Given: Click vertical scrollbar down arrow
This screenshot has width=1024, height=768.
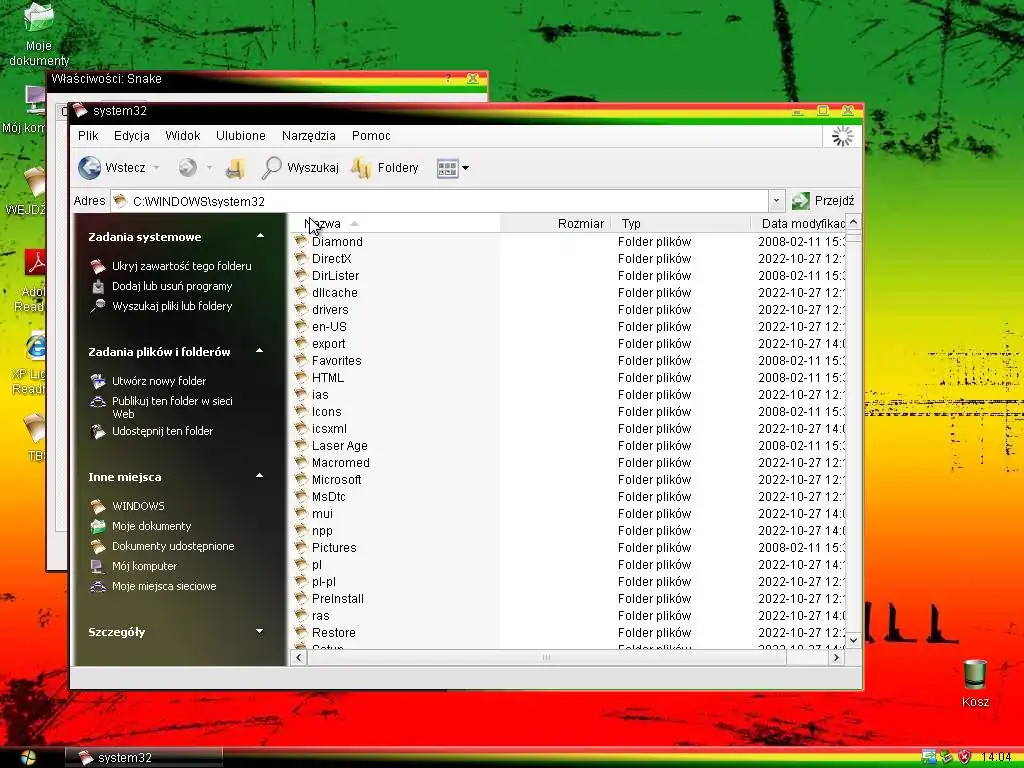Looking at the screenshot, I should tap(853, 640).
